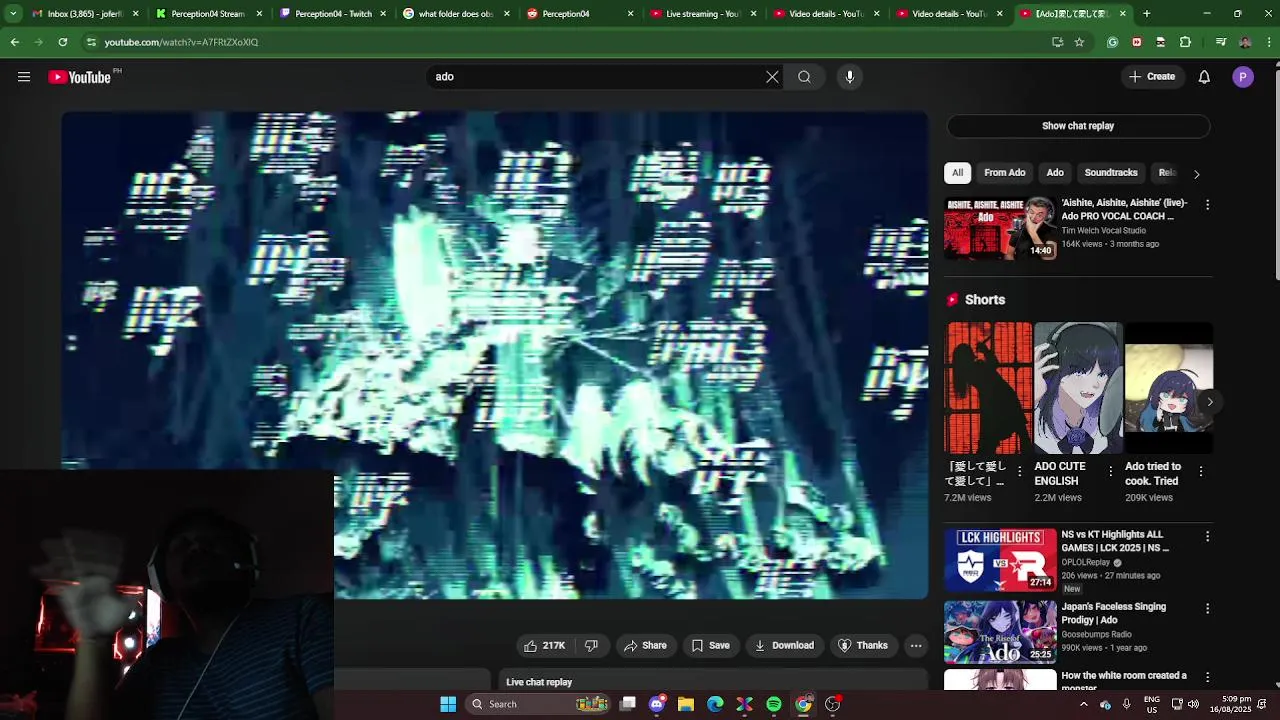Download the video
The height and width of the screenshot is (720, 1280).
[784, 646]
